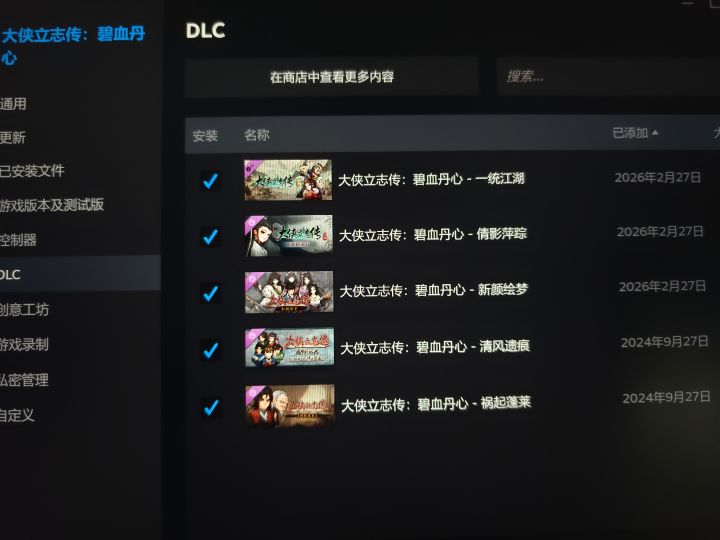720x540 pixels.
Task: Focus the 搜索 DLC search field
Action: (608, 77)
